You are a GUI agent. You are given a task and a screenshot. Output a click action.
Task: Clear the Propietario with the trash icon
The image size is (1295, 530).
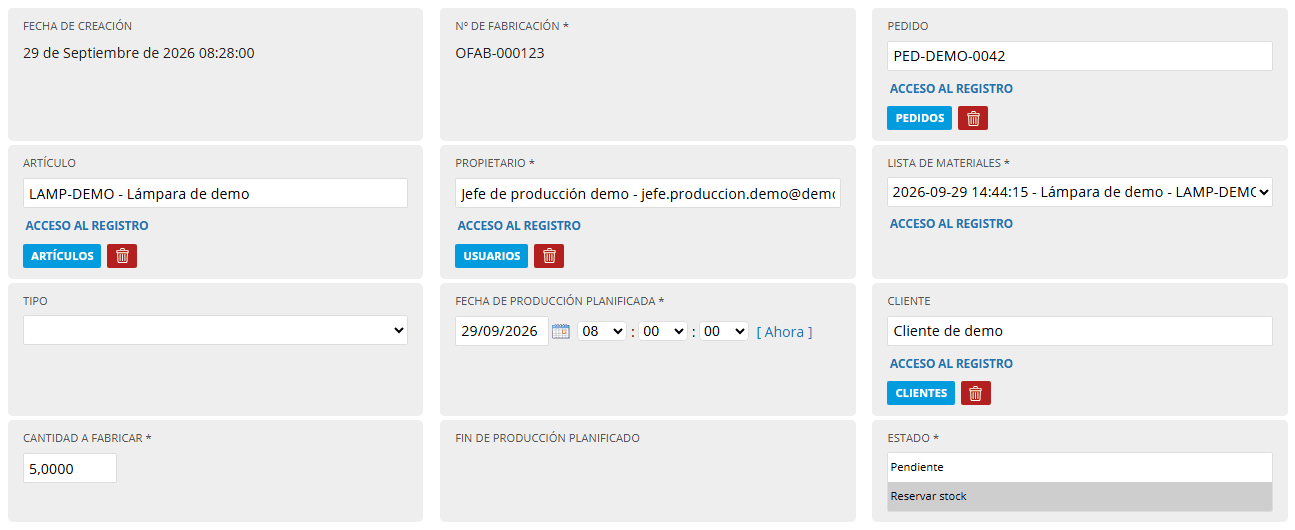tap(549, 256)
